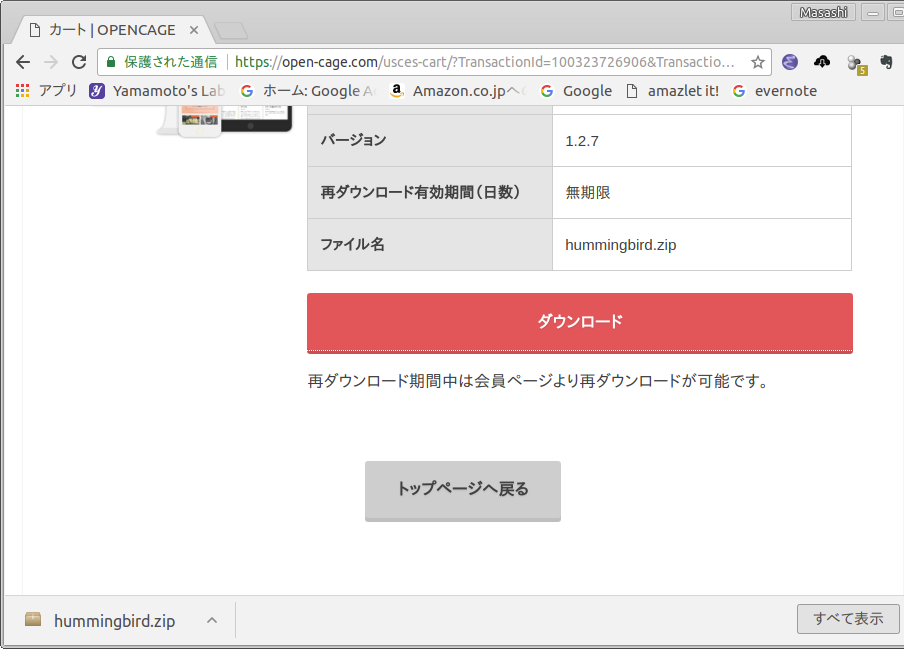
Task: Select the カート | OPENCAGE tab
Action: tap(108, 30)
